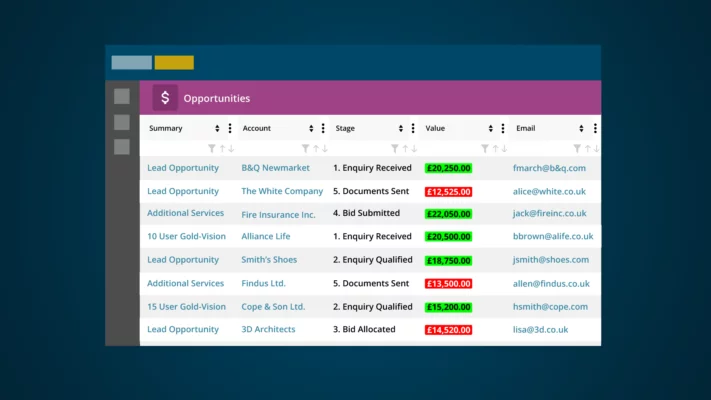Select the yellow tab in top bar

(x=174, y=63)
